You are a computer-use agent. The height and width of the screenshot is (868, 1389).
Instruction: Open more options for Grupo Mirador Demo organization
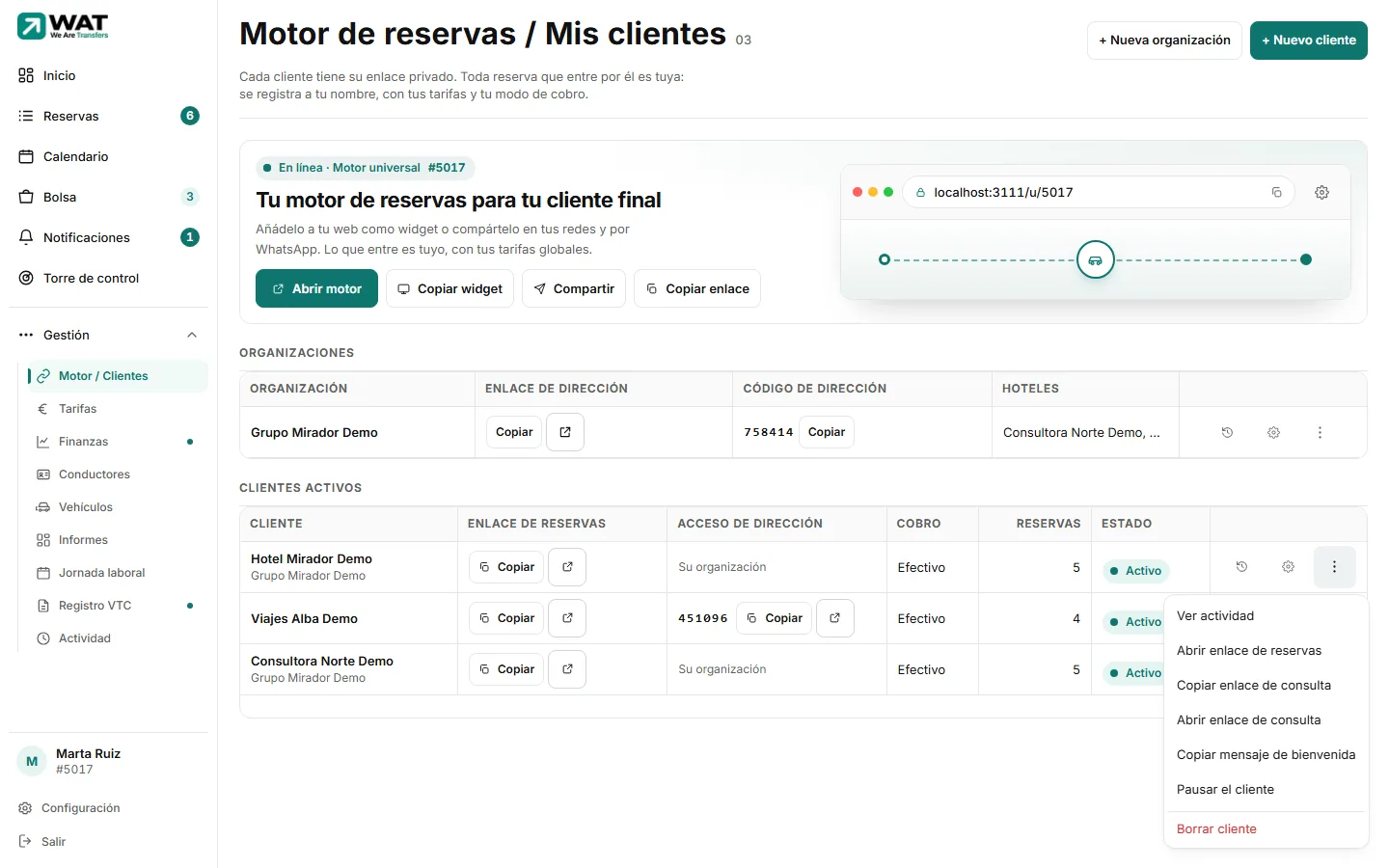coord(1320,432)
